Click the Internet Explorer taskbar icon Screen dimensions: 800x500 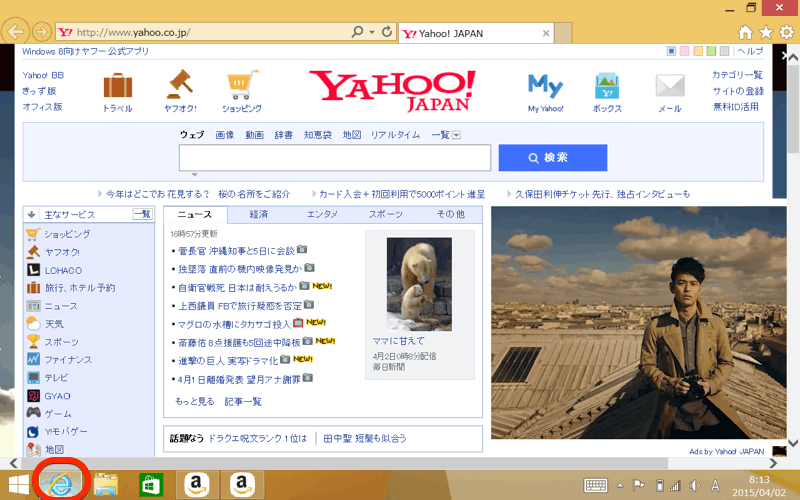click(x=63, y=484)
